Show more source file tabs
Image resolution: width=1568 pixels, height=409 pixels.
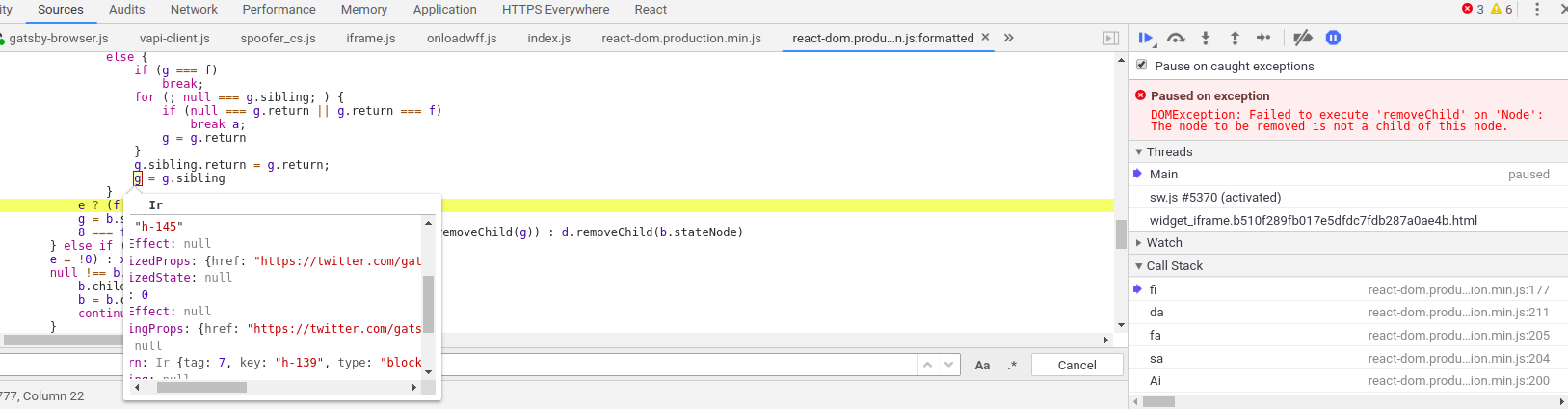tap(1008, 38)
